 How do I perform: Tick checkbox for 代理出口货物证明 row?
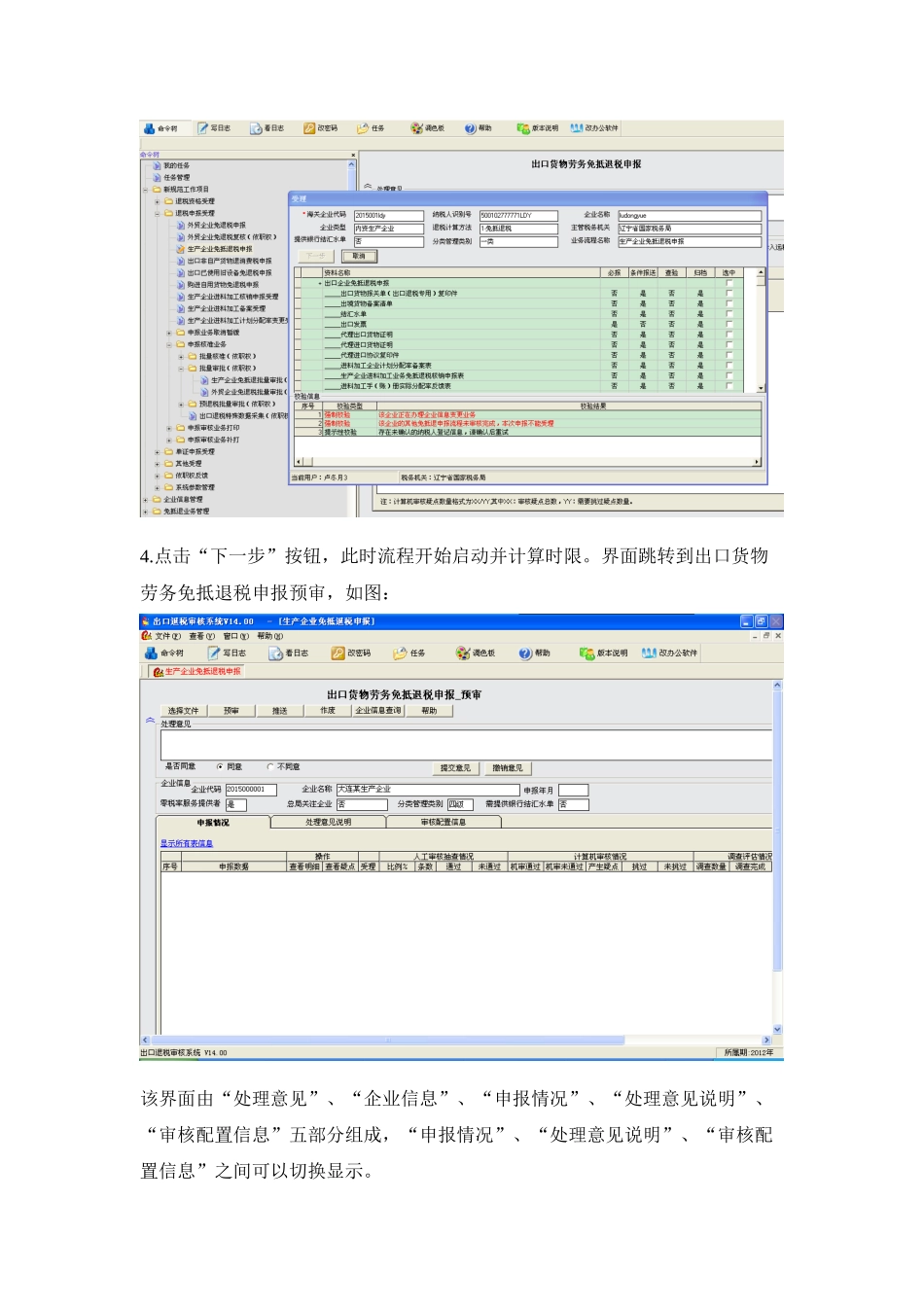729,335
